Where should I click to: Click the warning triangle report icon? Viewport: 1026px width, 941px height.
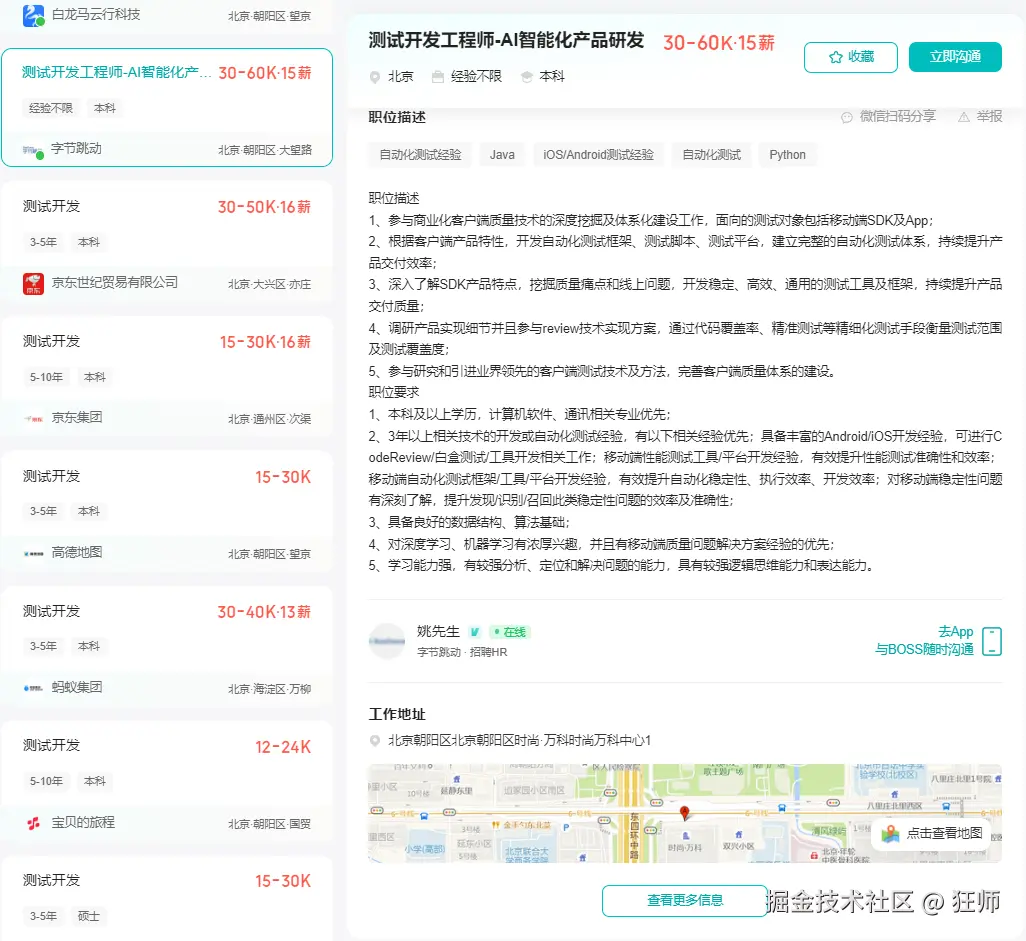click(963, 117)
